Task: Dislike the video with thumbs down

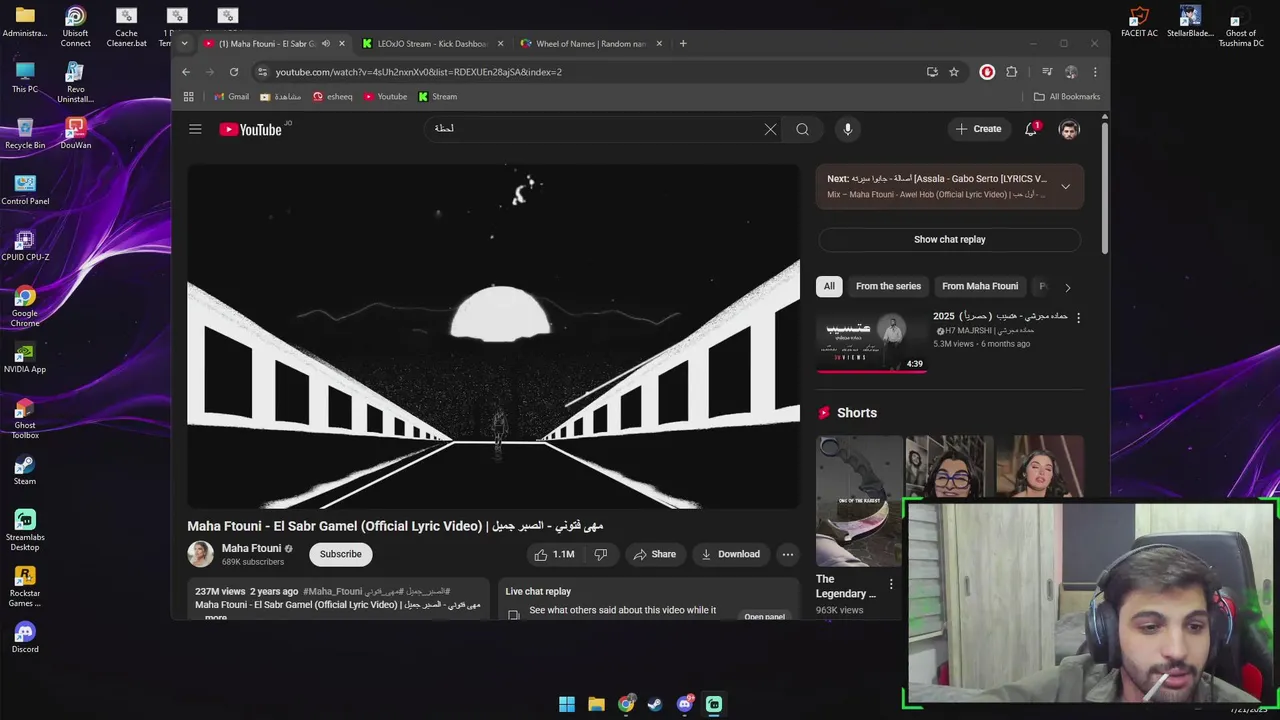Action: pos(600,554)
